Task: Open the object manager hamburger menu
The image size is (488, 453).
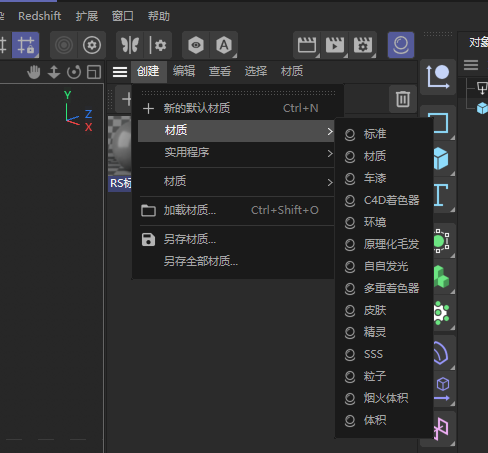Action: click(x=471, y=65)
